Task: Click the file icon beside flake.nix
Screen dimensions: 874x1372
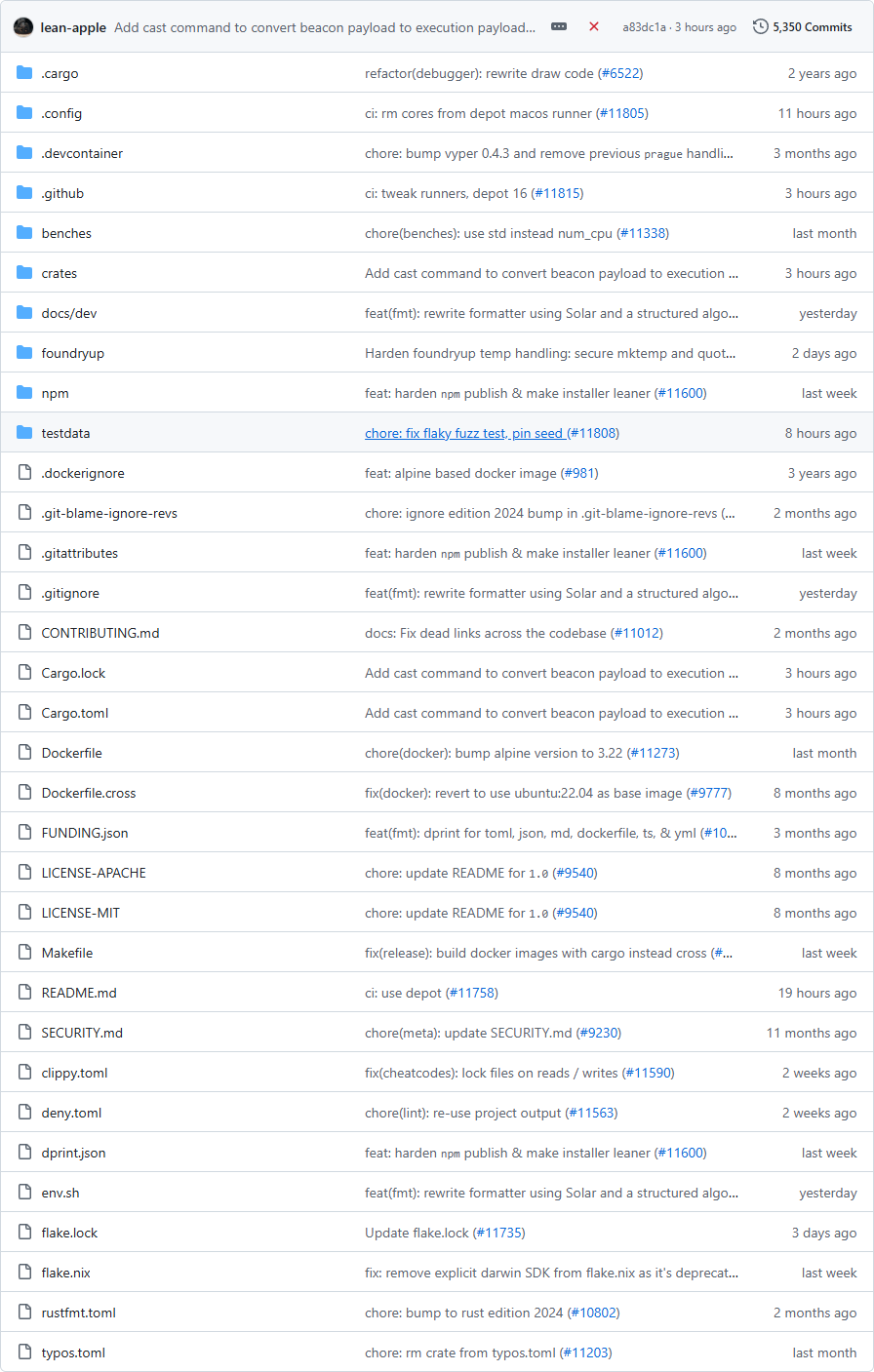Action: (24, 1273)
